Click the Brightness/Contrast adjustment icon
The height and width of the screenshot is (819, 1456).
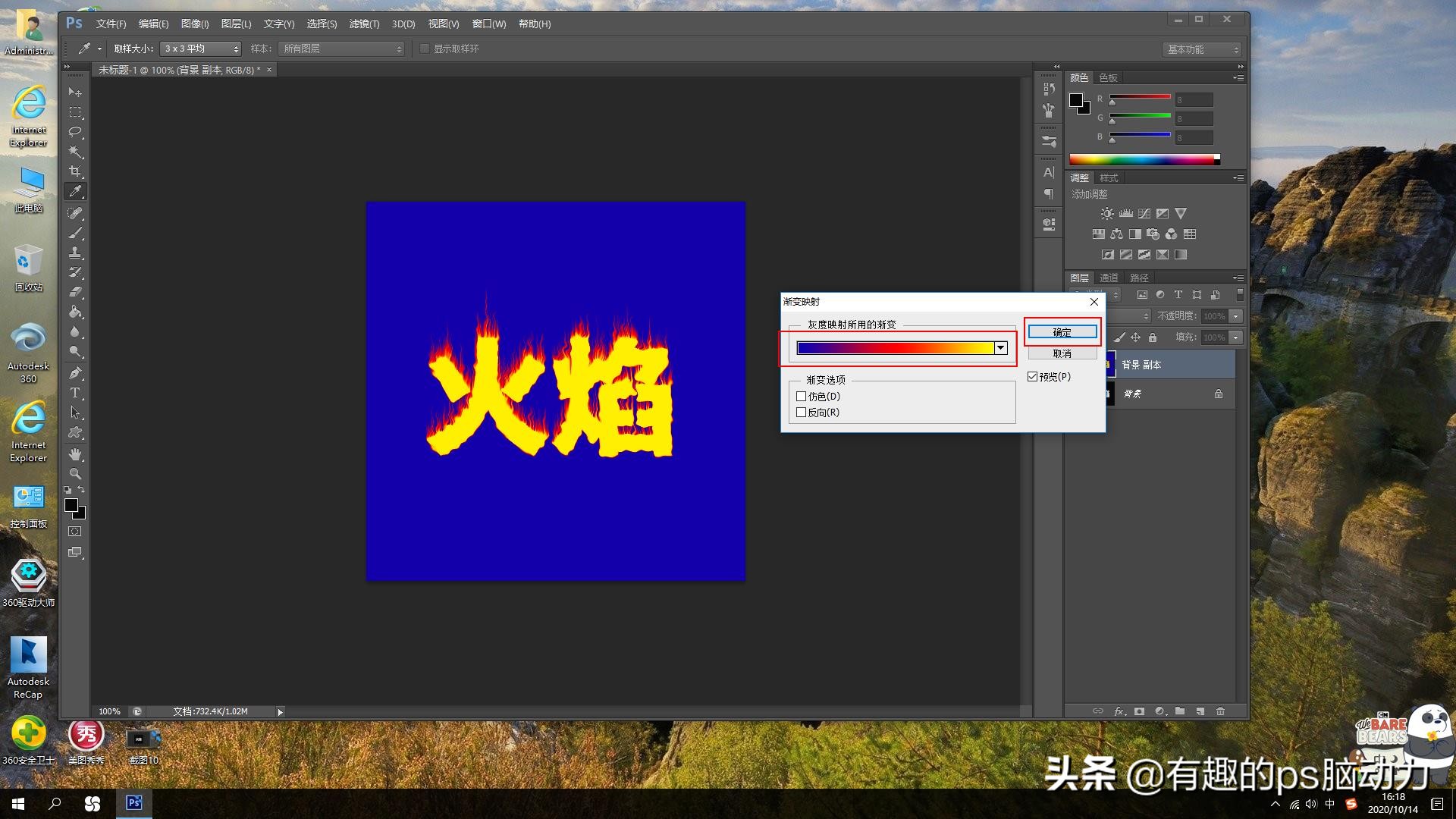[1107, 214]
